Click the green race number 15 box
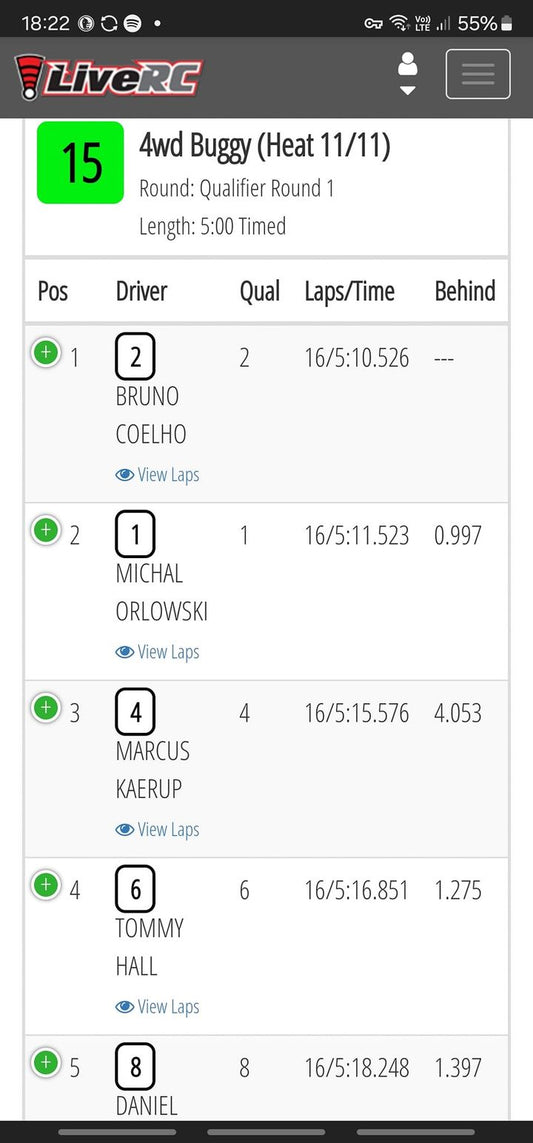533x1143 pixels. click(80, 163)
